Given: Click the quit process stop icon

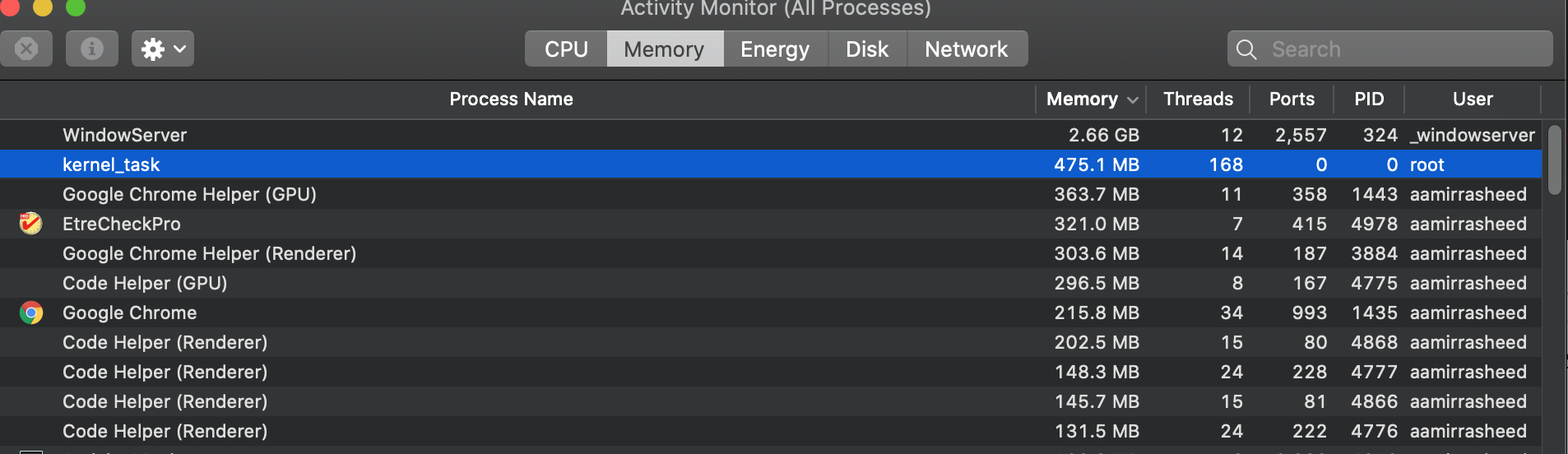Looking at the screenshot, I should point(26,49).
